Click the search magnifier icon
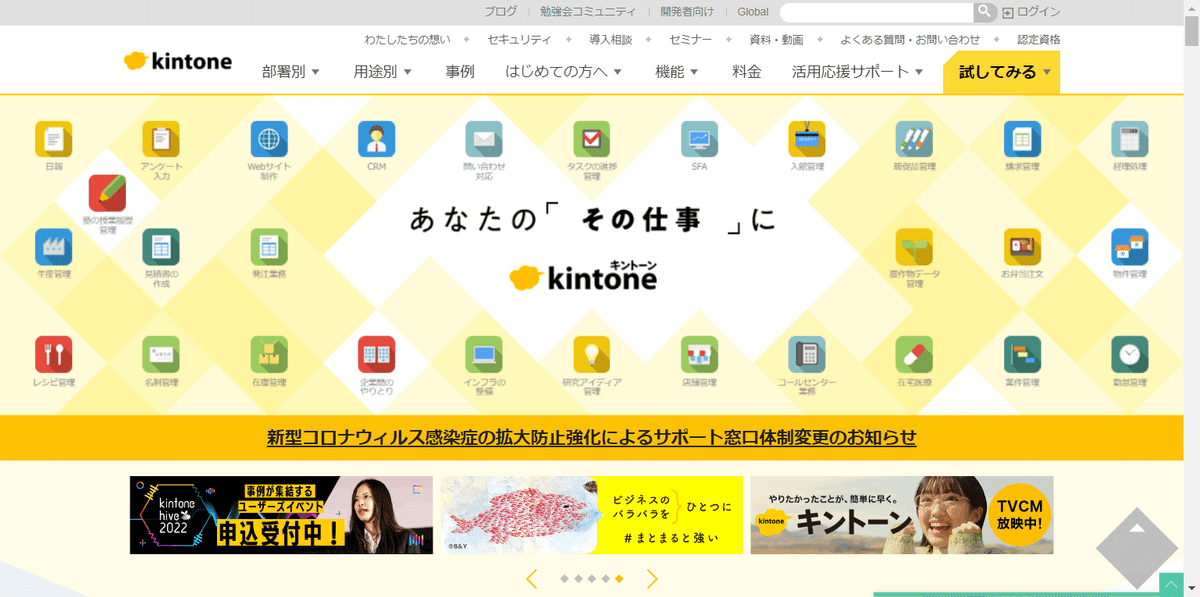This screenshot has height=597, width=1200. click(x=984, y=11)
